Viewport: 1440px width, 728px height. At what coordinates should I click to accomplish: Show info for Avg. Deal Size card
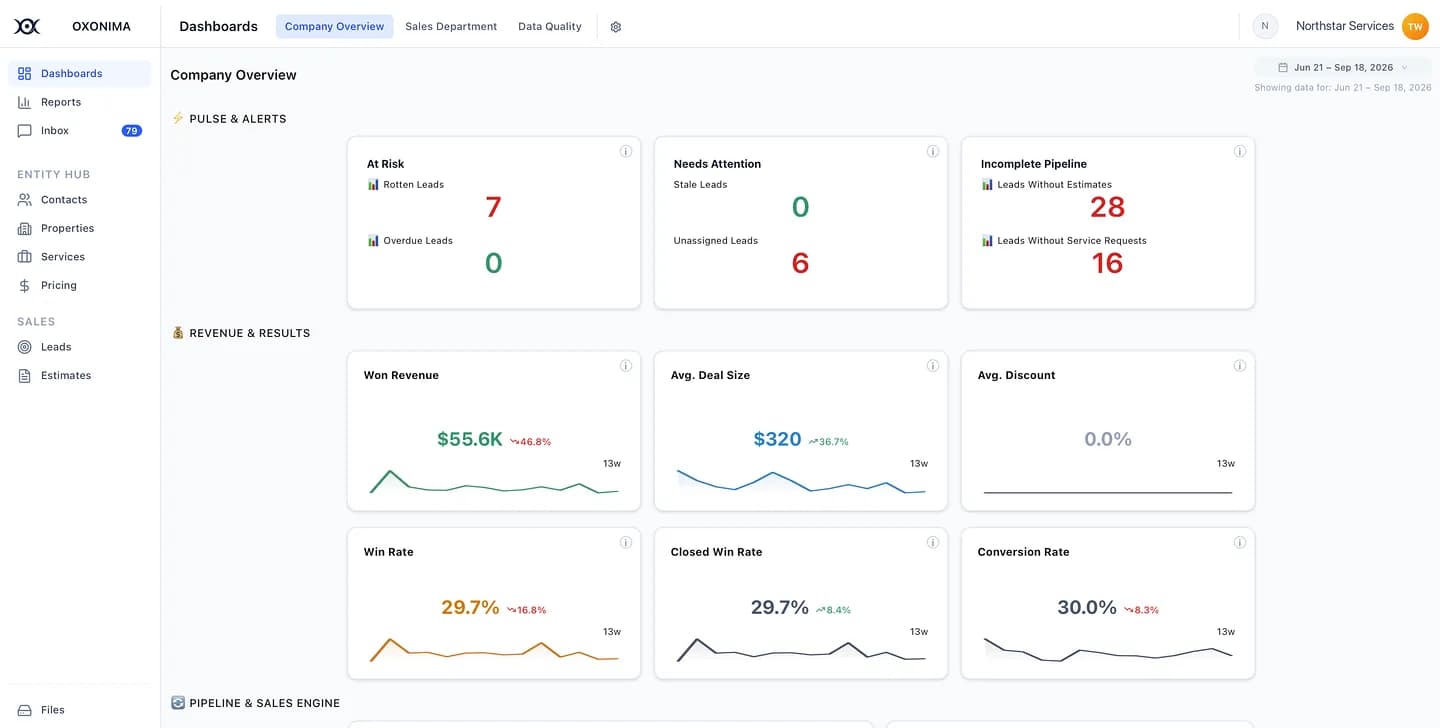933,366
